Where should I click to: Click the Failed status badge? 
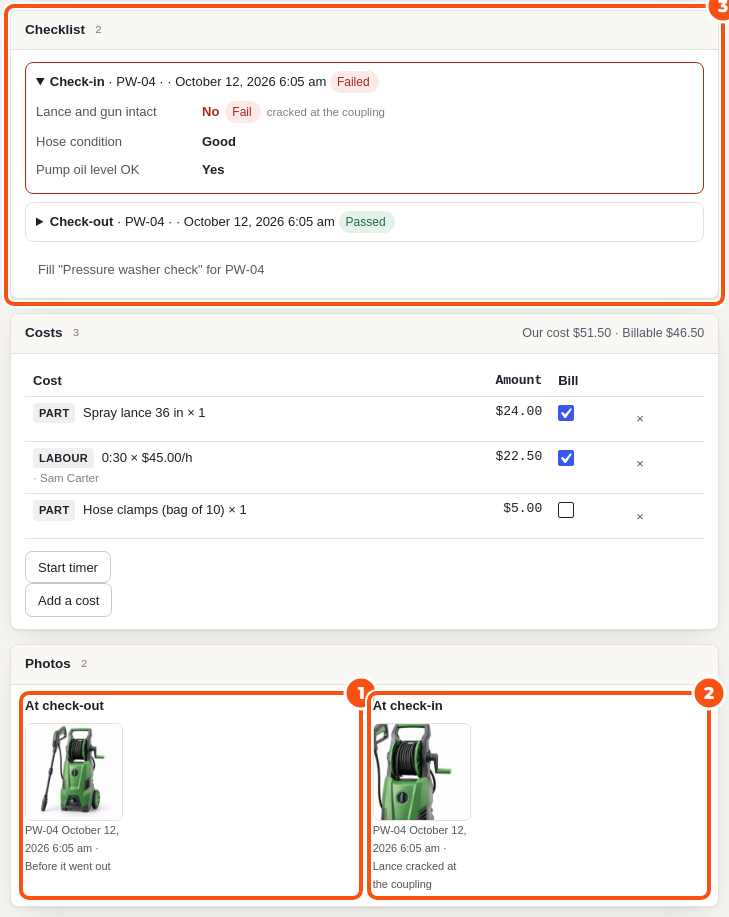(x=354, y=82)
